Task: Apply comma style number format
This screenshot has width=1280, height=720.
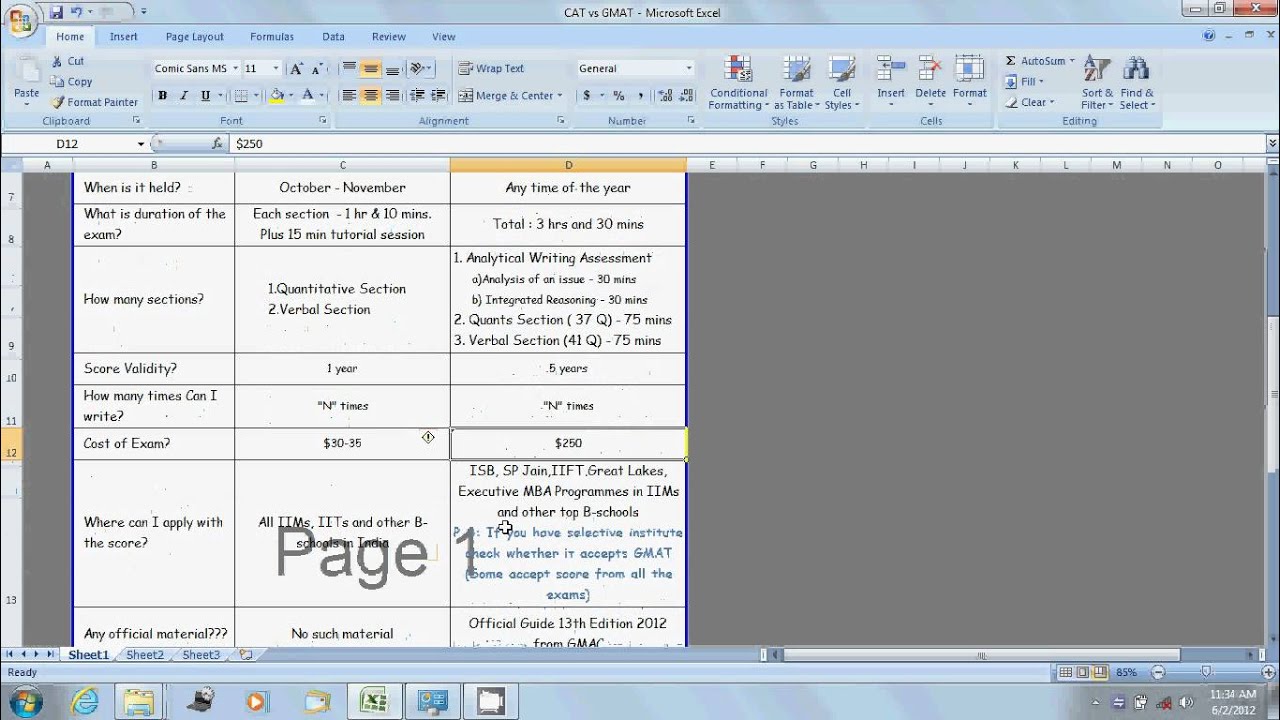Action: 639,96
